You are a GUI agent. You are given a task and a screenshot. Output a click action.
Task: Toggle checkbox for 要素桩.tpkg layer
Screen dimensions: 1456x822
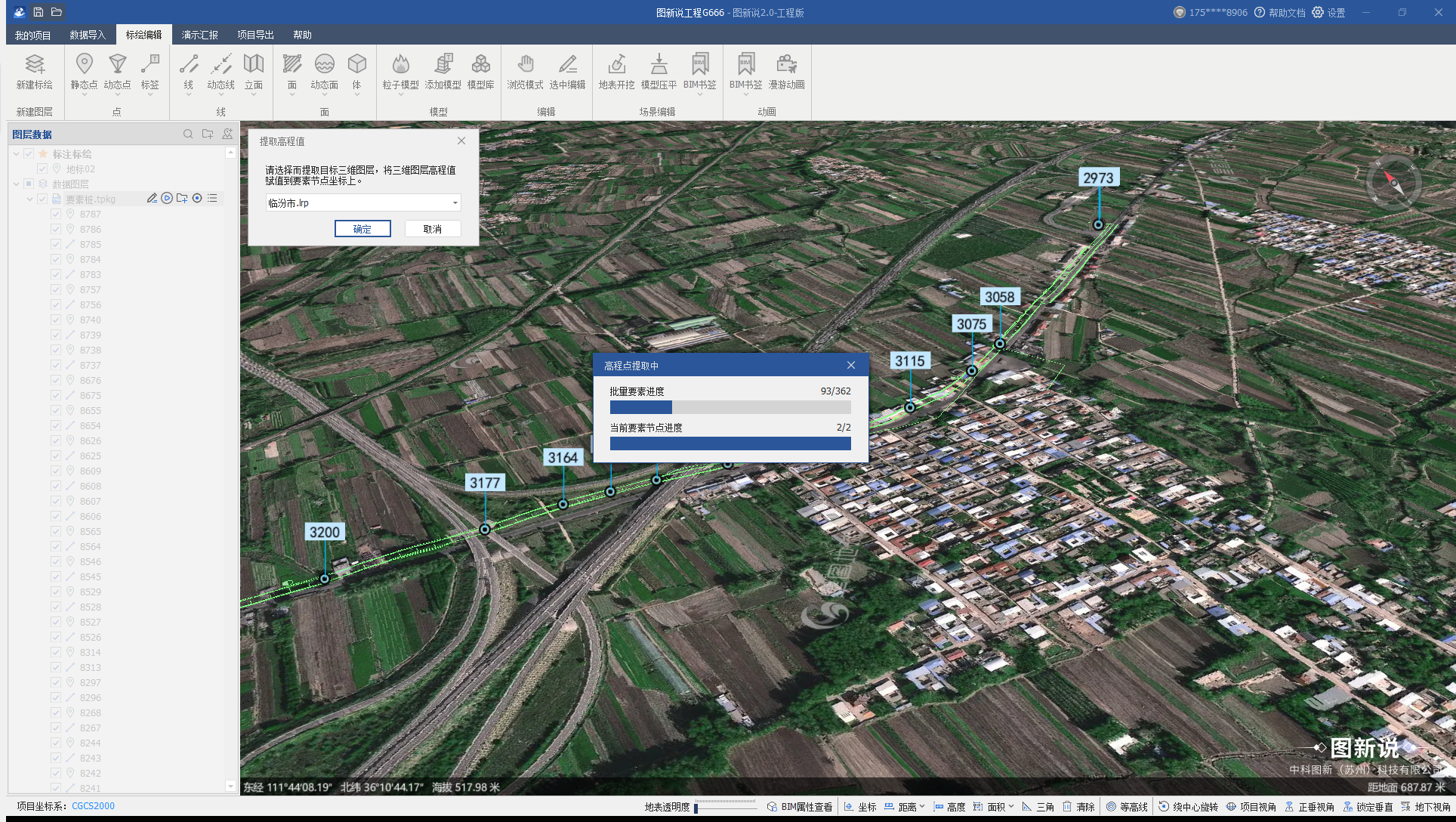click(42, 199)
